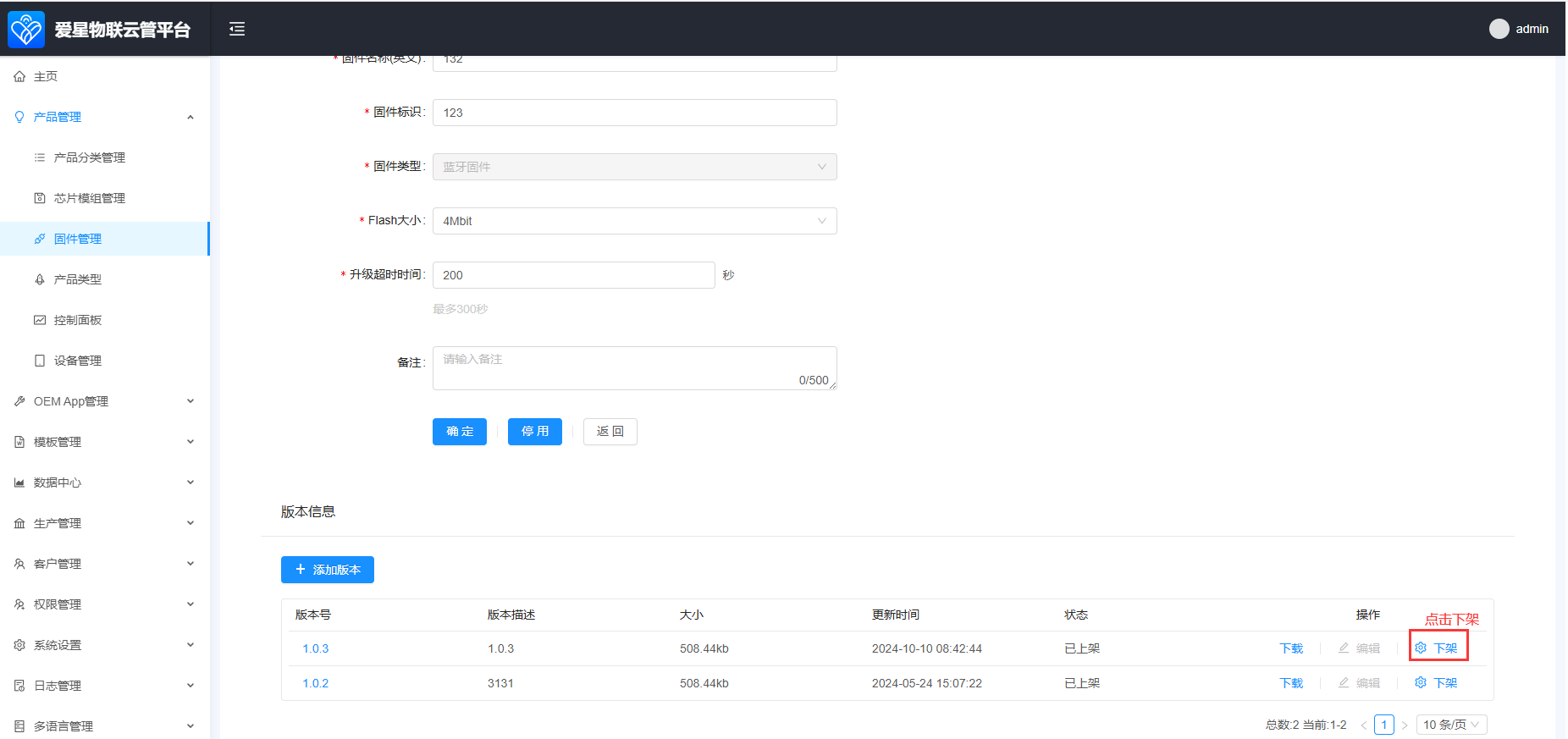Screen dimensions: 1568x739
Task: Click the 爱星物联 heart logo icon
Action: coord(26,30)
